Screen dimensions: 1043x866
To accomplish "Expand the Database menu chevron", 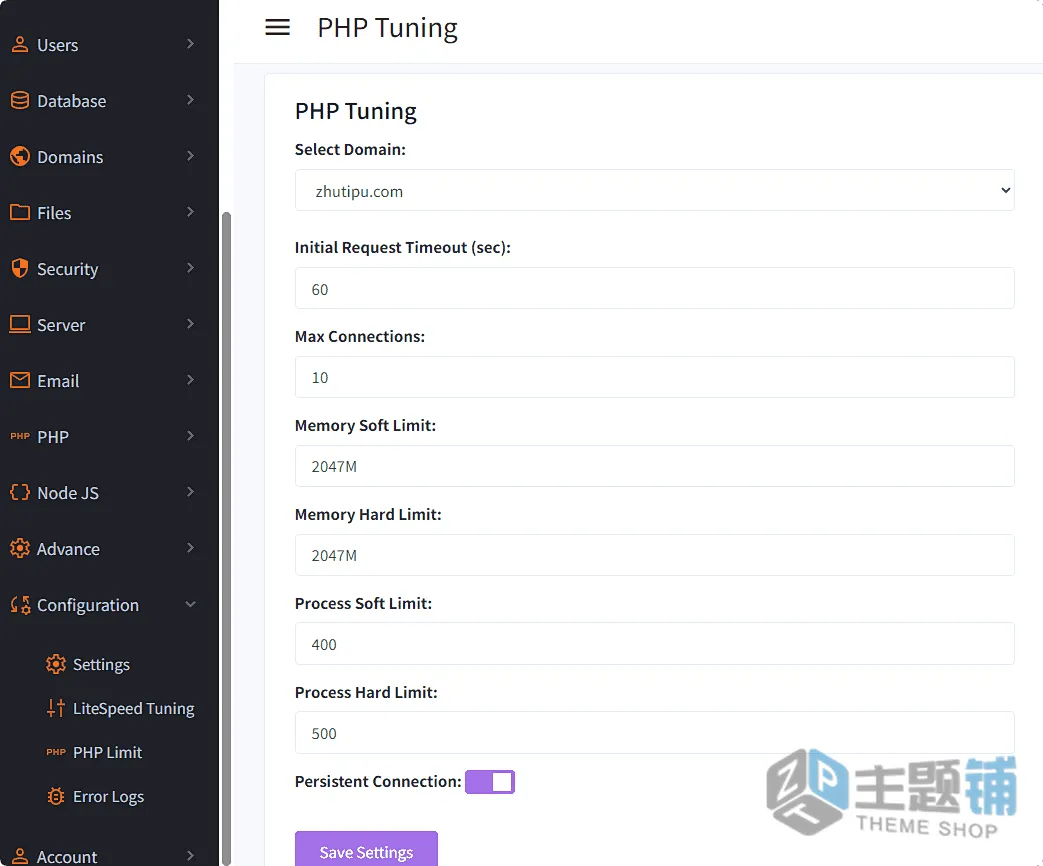I will [190, 100].
